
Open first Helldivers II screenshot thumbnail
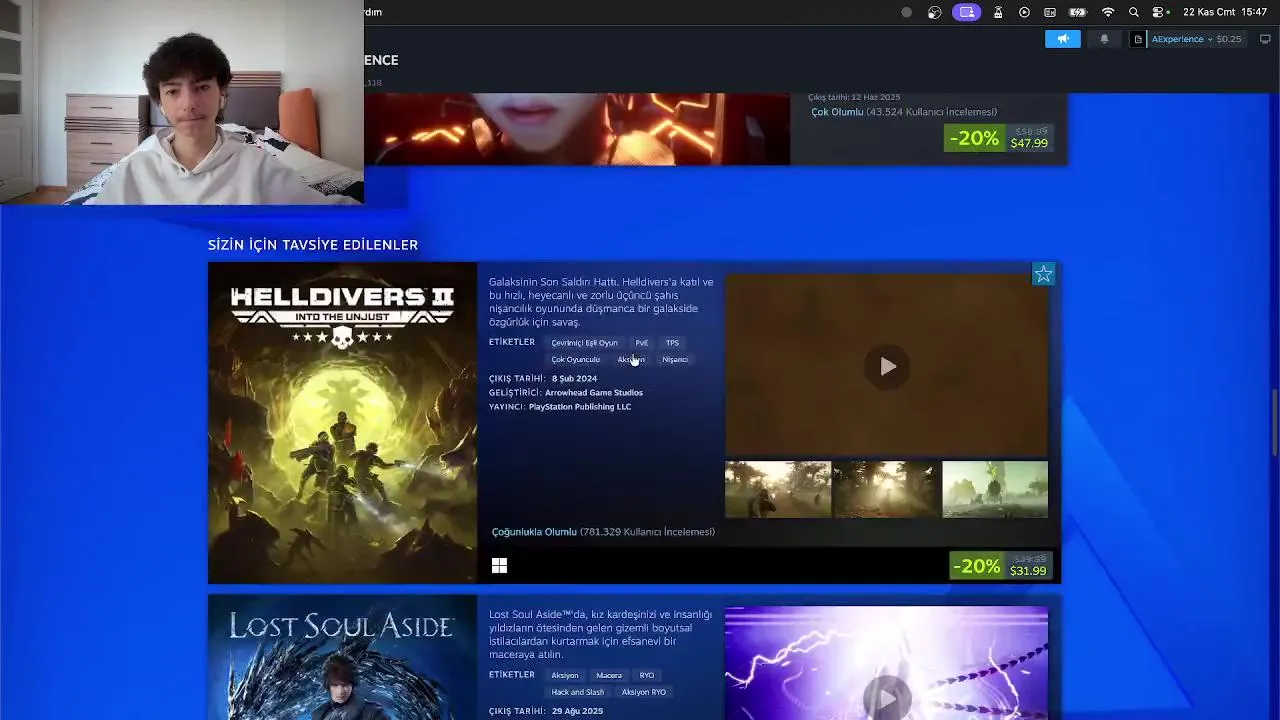click(778, 490)
